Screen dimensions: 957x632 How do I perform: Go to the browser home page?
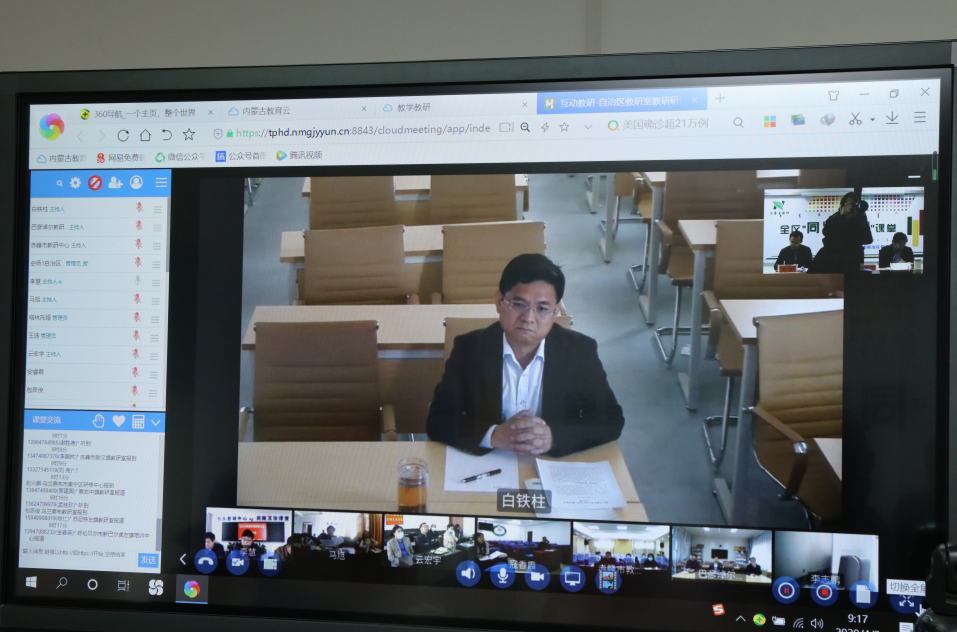[x=145, y=135]
